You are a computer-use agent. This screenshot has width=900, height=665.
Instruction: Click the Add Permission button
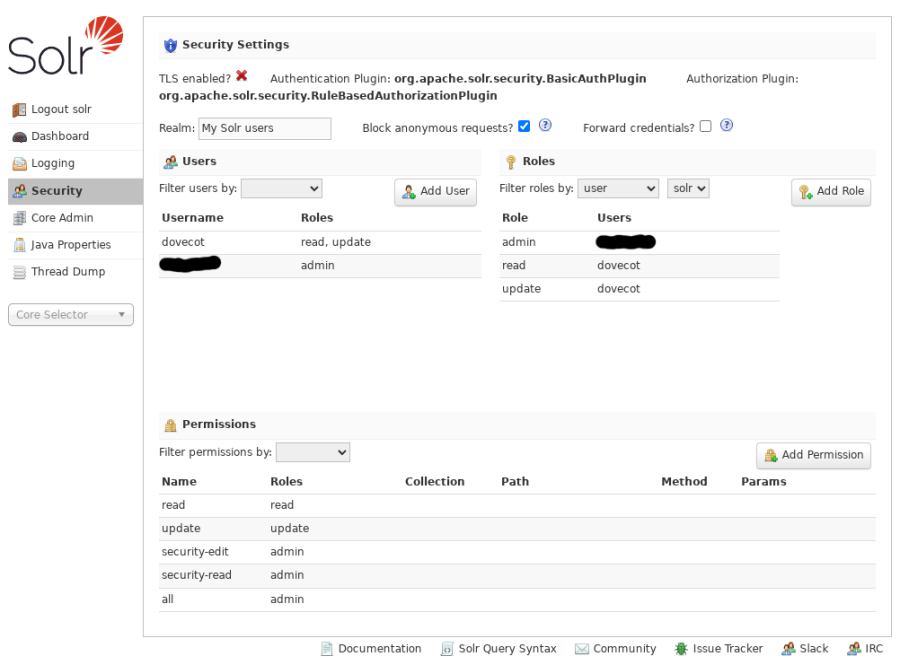pyautogui.click(x=813, y=456)
